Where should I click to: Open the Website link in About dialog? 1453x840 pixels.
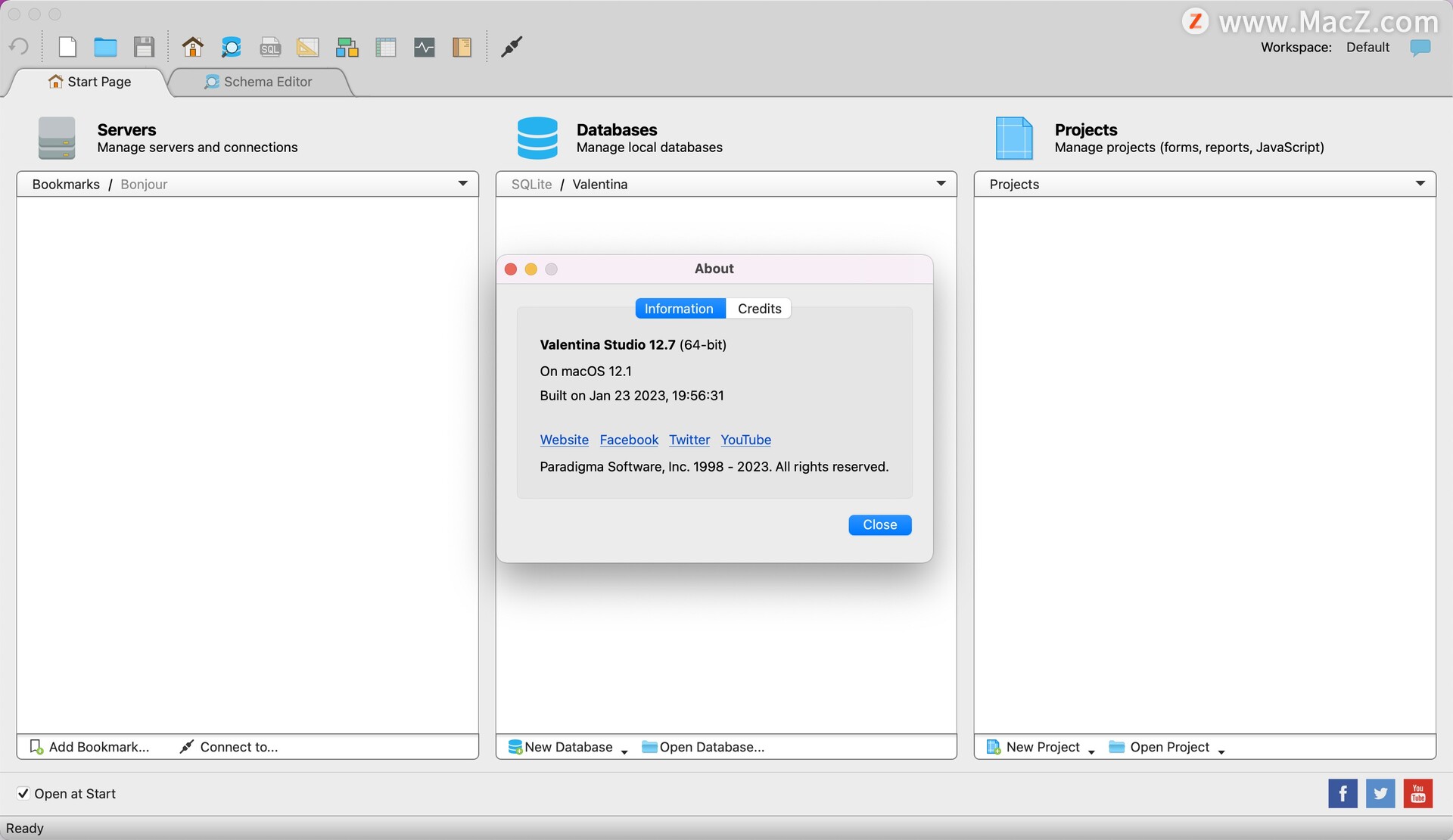click(564, 440)
